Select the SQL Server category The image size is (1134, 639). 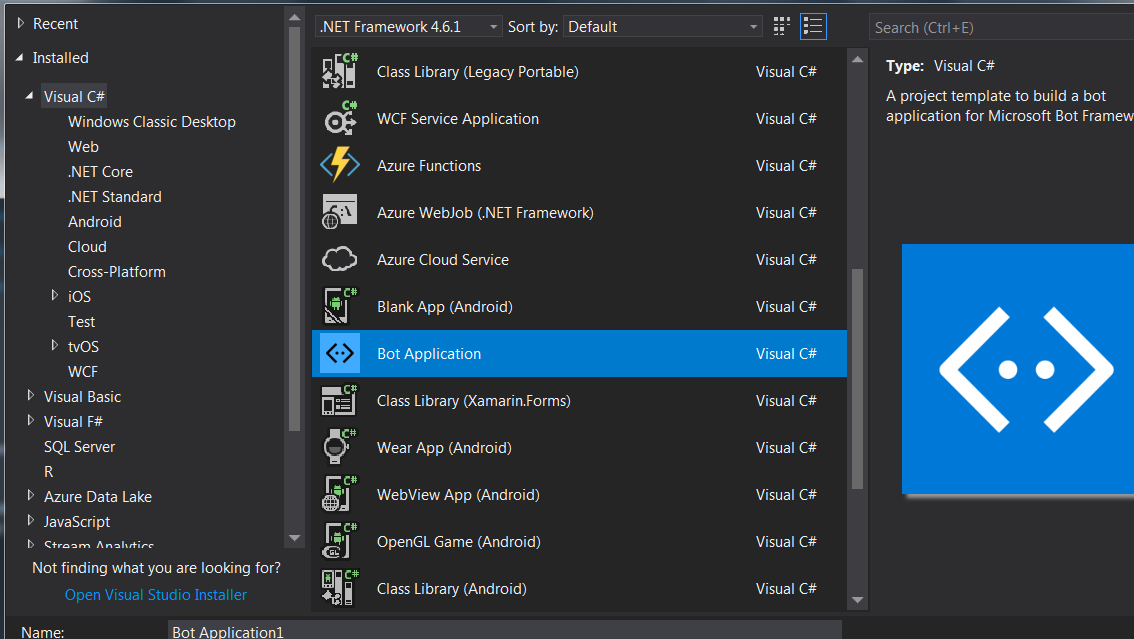80,447
